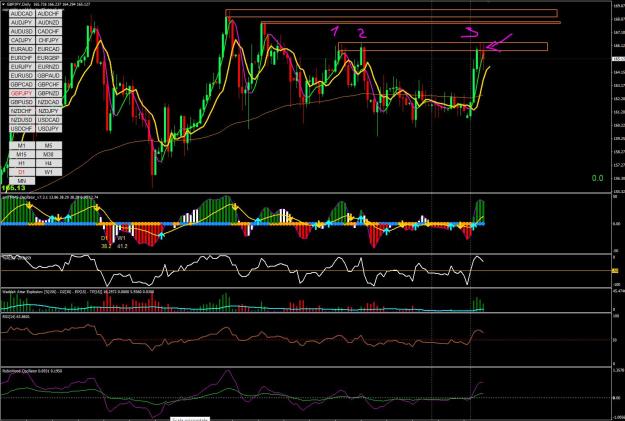Change chart to USDJPY
625x421 pixels.
coord(49,128)
